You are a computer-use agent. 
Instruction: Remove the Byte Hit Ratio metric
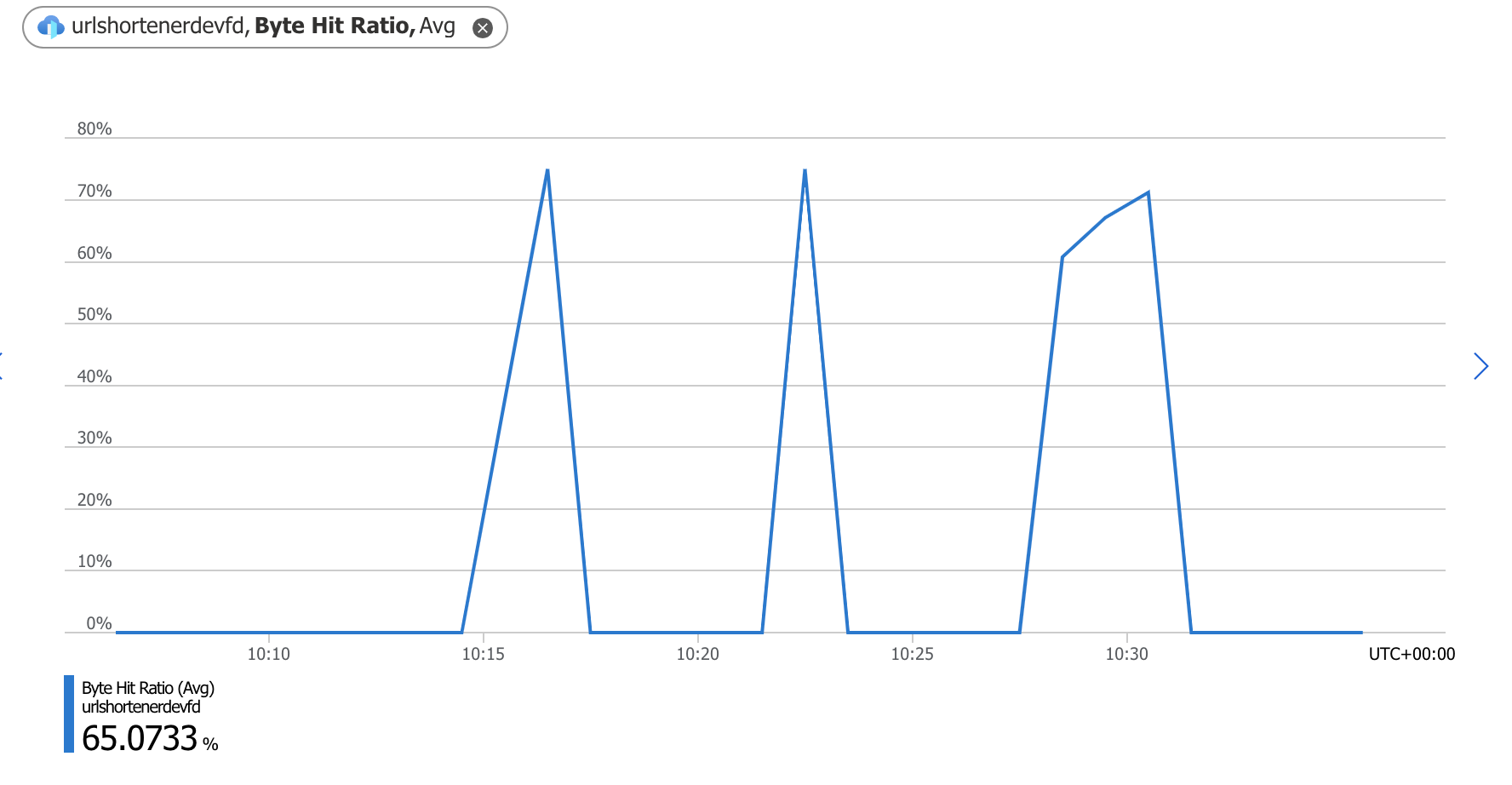[x=482, y=27]
